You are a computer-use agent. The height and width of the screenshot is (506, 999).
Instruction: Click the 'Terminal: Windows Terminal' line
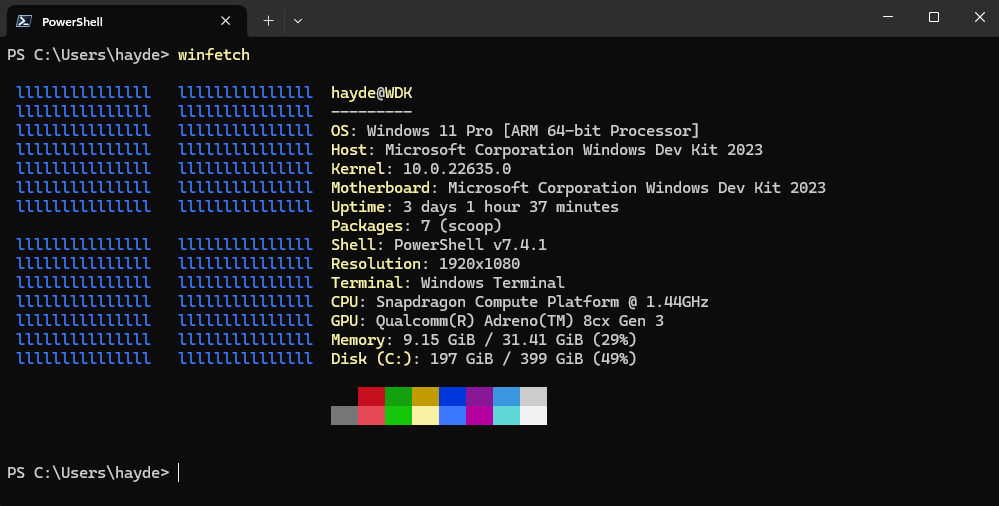click(x=447, y=283)
